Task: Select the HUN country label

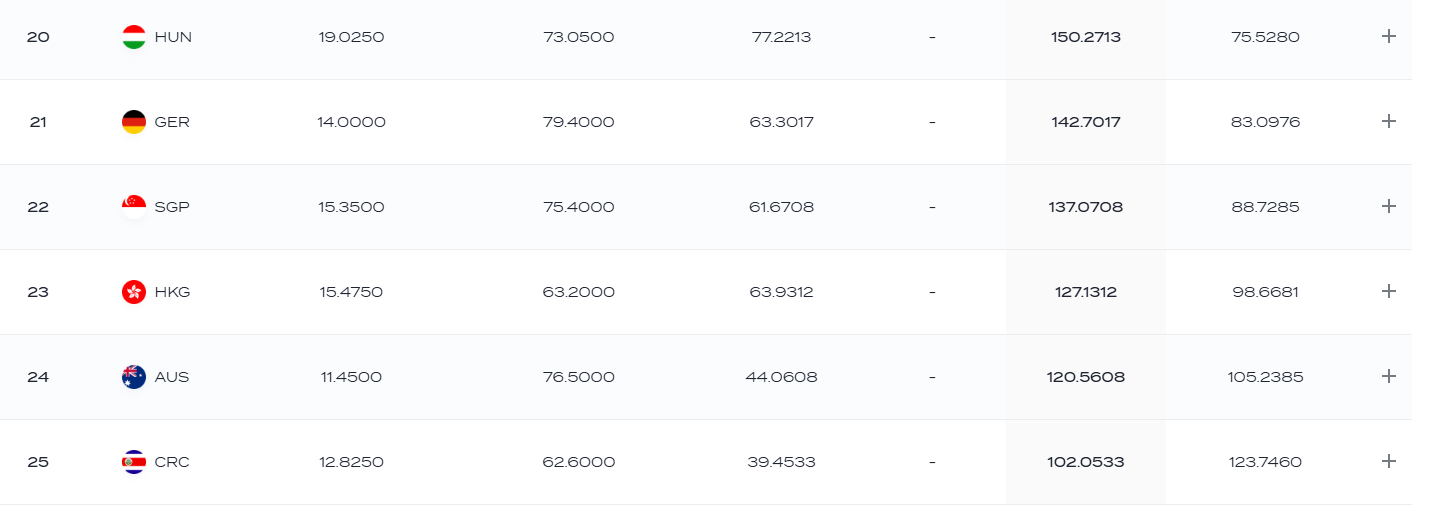Action: point(173,37)
